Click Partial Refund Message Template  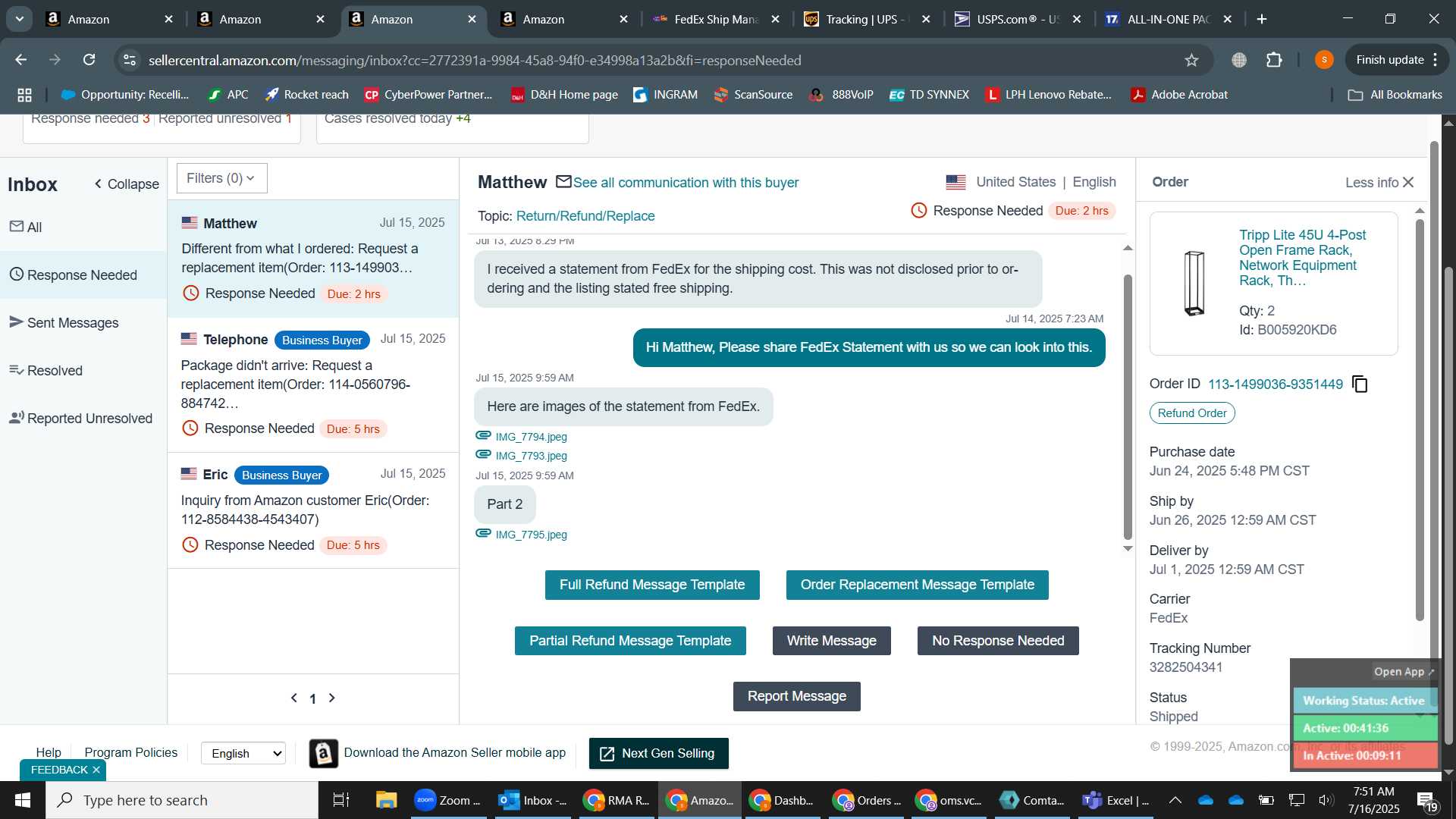click(x=630, y=641)
